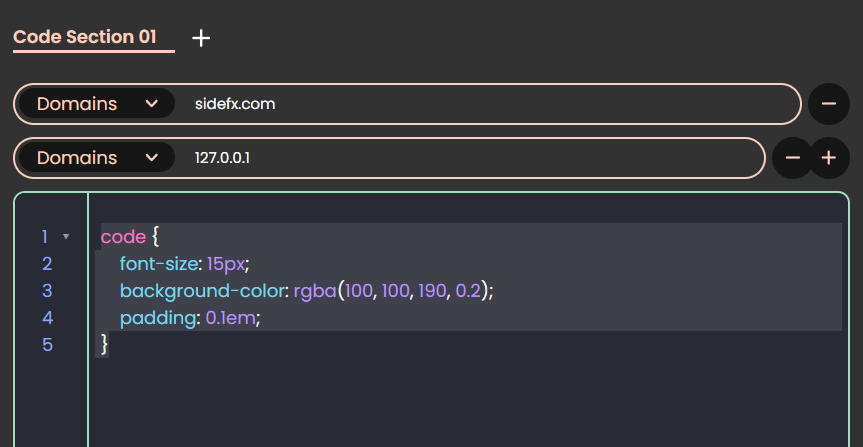Viewport: 863px width, 447px height.
Task: Open Domains dropdown for sidefx.com row
Action: pos(97,103)
